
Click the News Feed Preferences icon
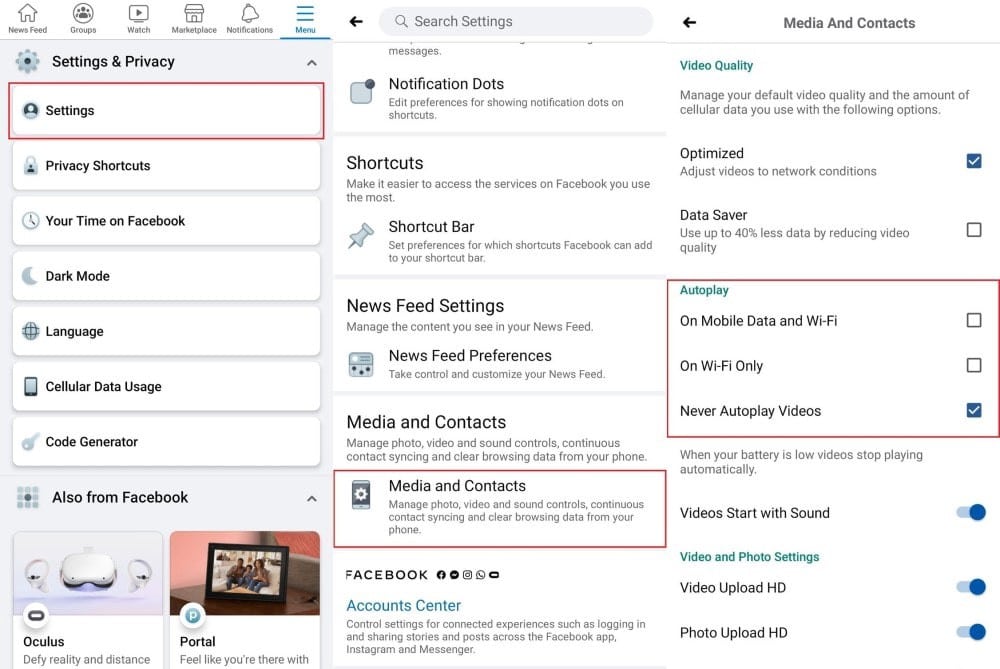coord(362,365)
